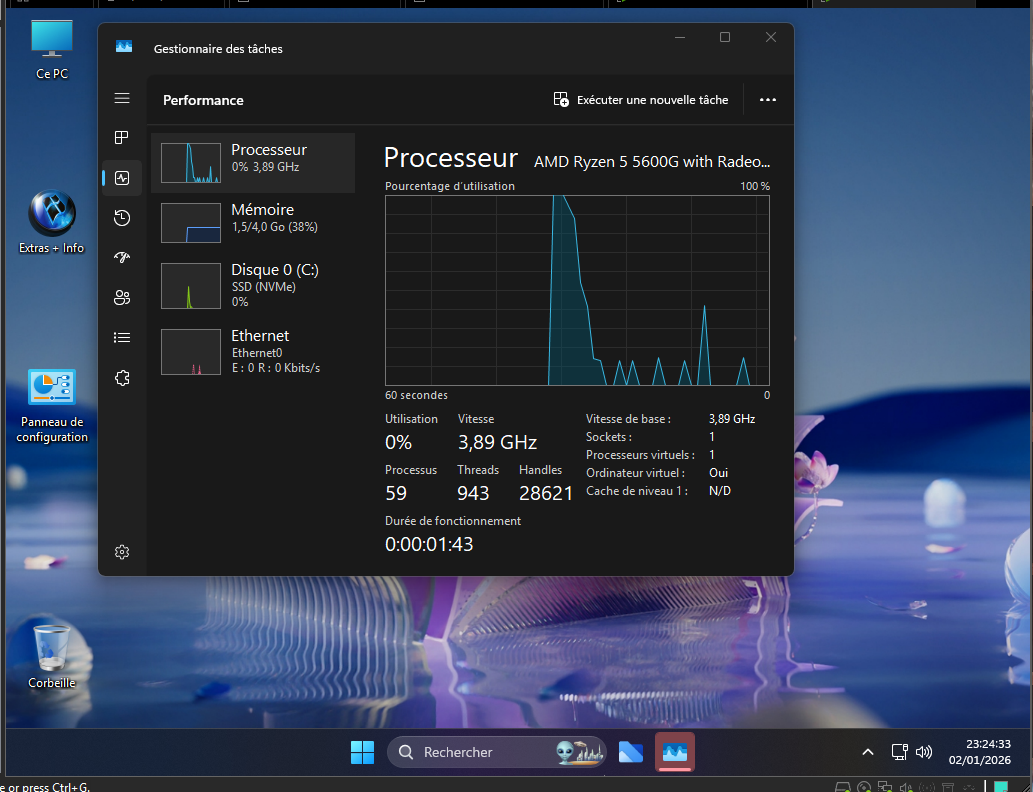Open App history icon in sidebar
1033x792 pixels.
(x=122, y=218)
